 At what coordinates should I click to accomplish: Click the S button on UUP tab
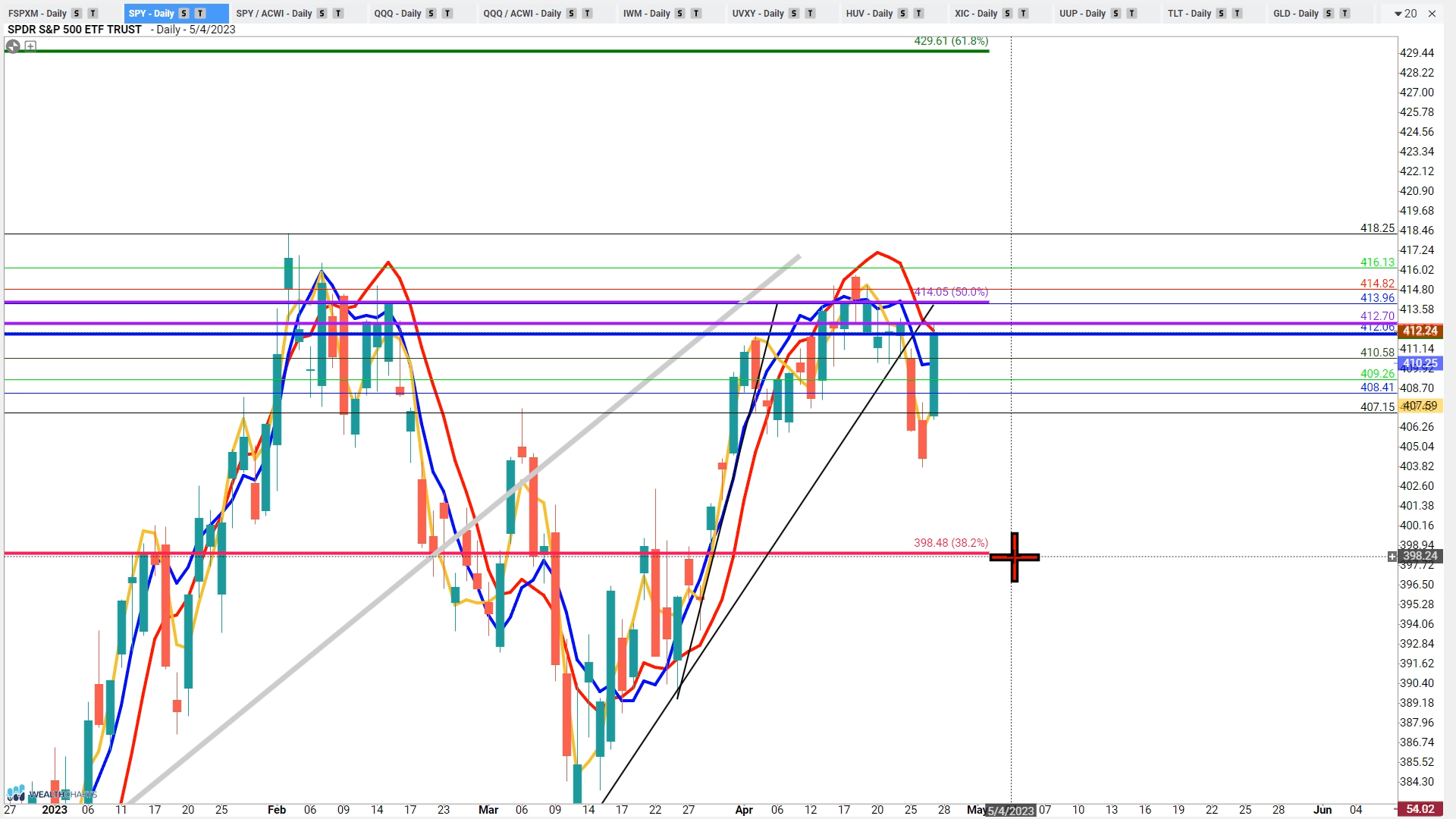click(x=1116, y=14)
